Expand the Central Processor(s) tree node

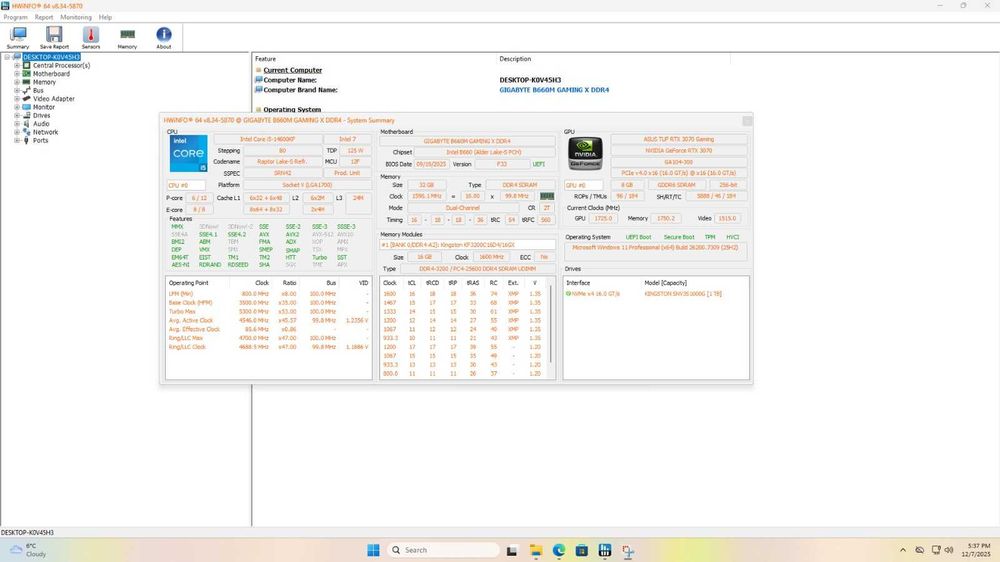(17, 65)
